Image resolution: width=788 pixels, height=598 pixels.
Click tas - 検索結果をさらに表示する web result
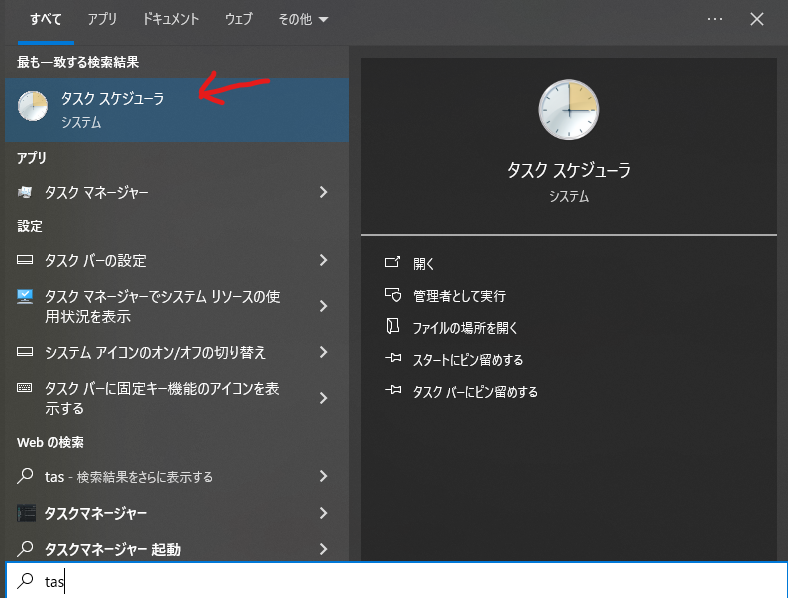130,477
